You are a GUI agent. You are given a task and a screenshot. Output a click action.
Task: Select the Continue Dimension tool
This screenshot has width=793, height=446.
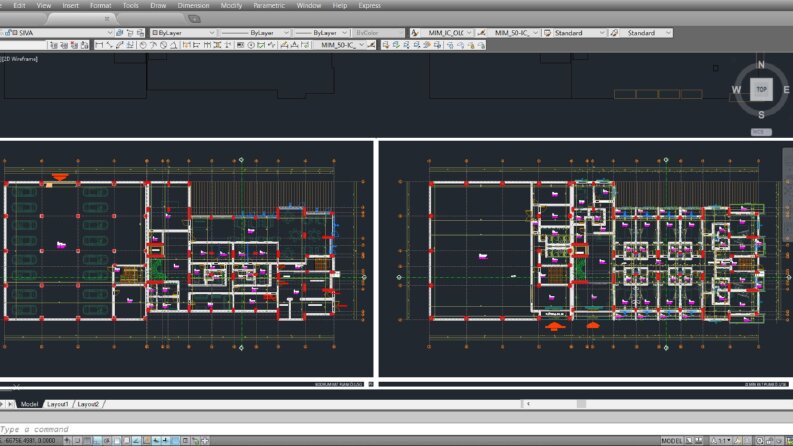[x=207, y=45]
